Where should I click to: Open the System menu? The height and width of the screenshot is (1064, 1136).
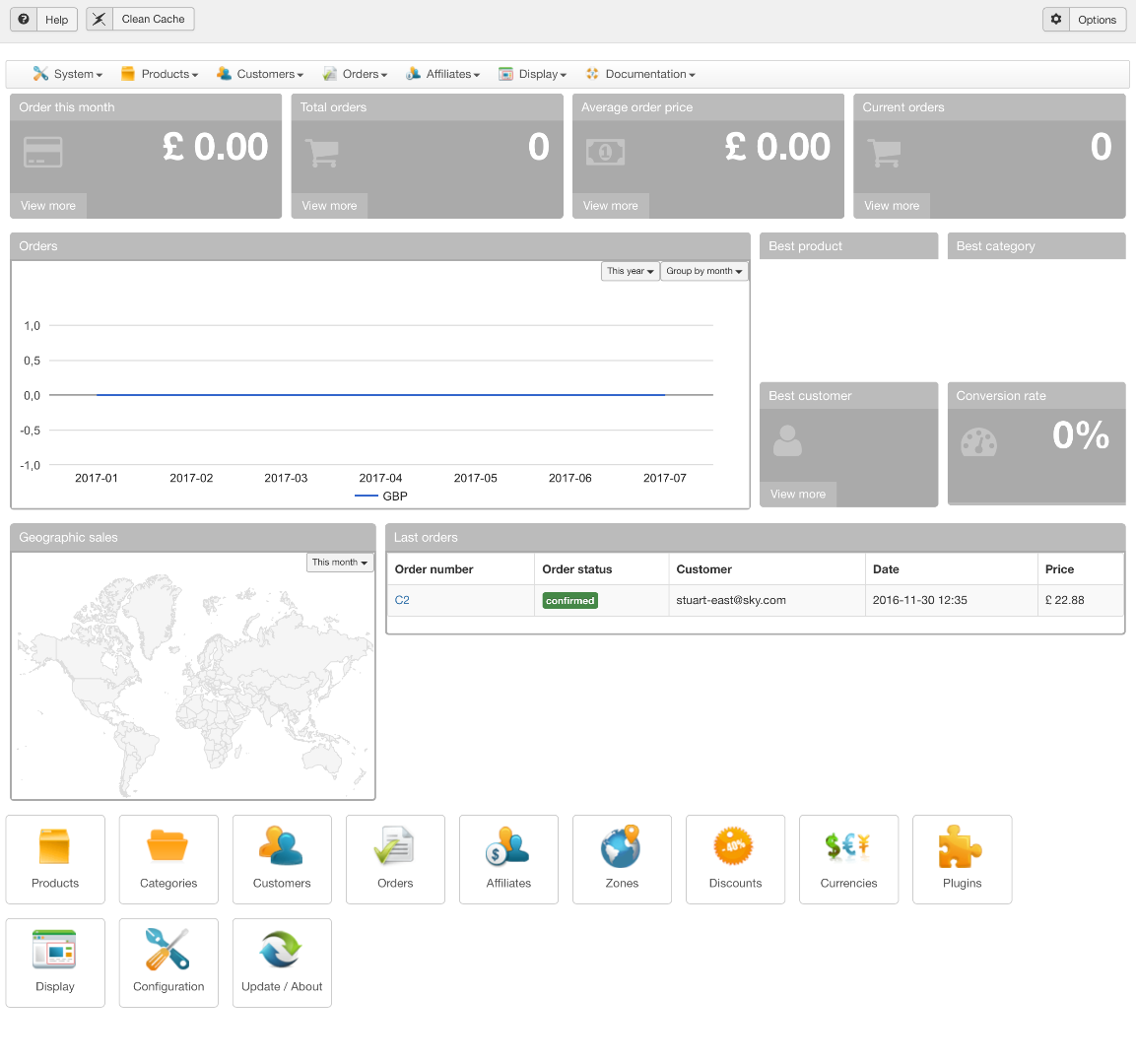pyautogui.click(x=68, y=74)
